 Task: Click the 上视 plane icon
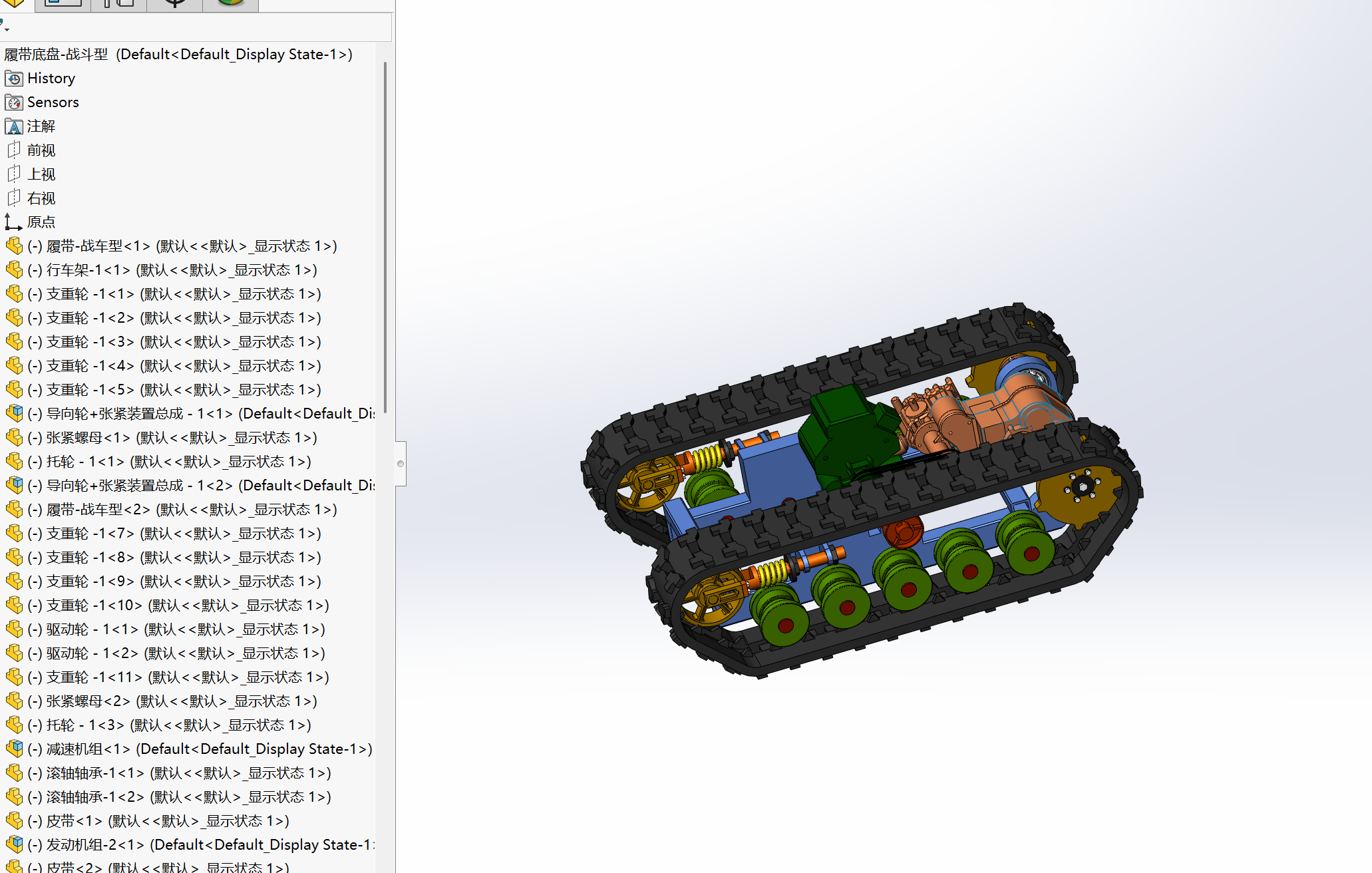point(14,174)
